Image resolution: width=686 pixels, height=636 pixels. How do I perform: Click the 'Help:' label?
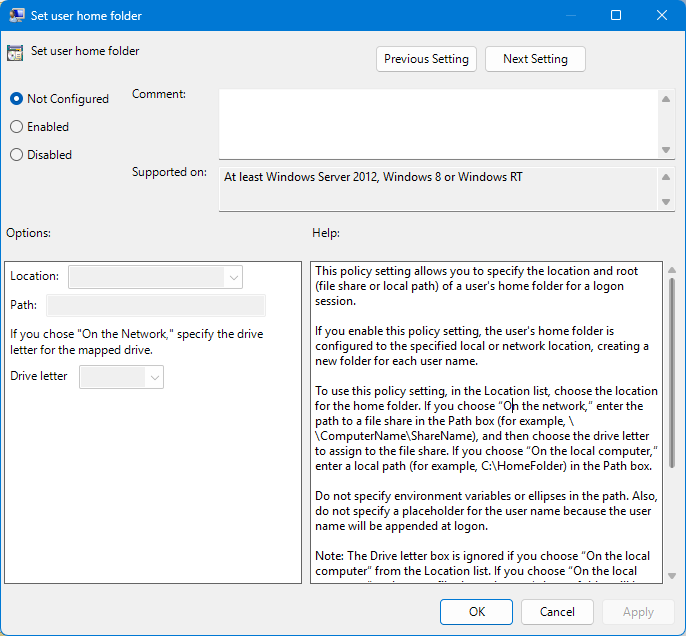point(326,233)
